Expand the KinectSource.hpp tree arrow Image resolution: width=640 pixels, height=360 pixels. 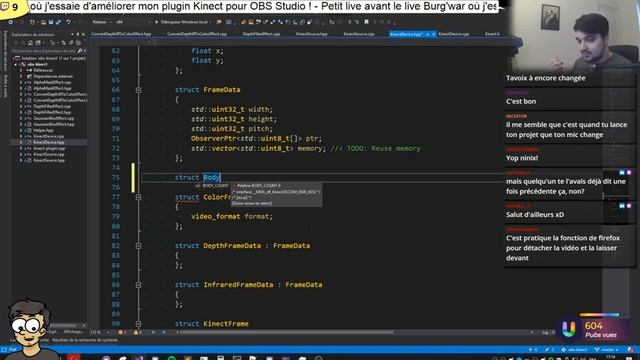pyautogui.click(x=21, y=160)
